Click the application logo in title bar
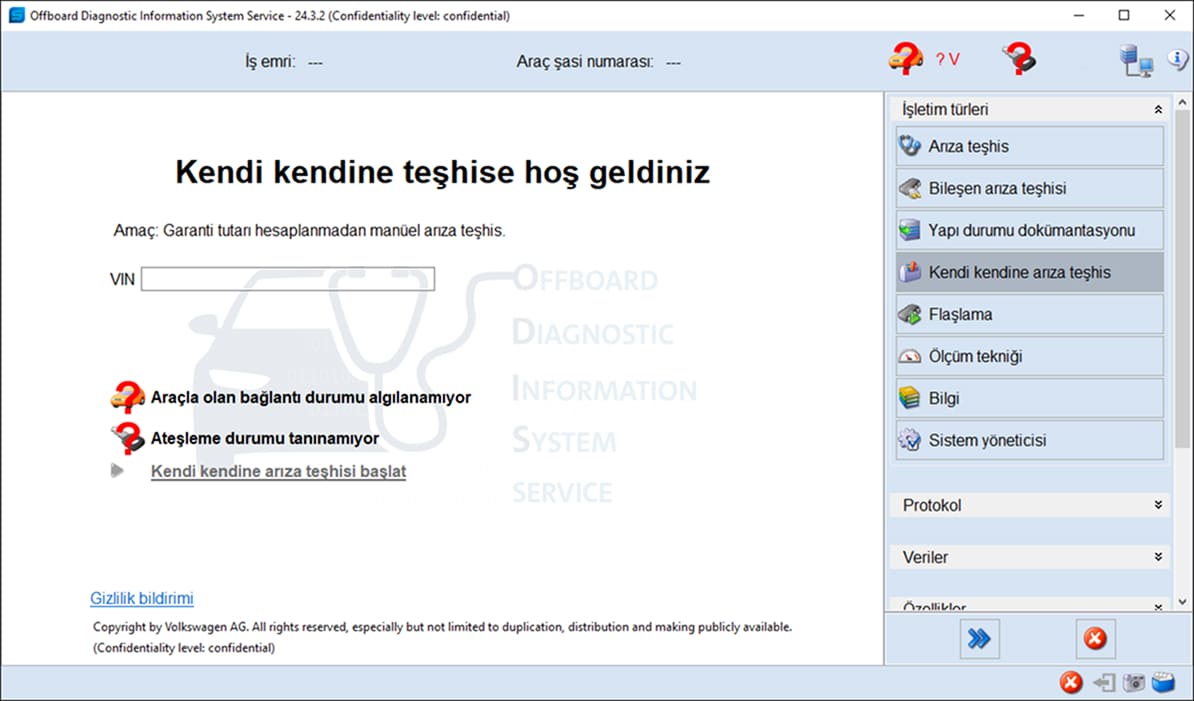The height and width of the screenshot is (701, 1194). (x=16, y=15)
